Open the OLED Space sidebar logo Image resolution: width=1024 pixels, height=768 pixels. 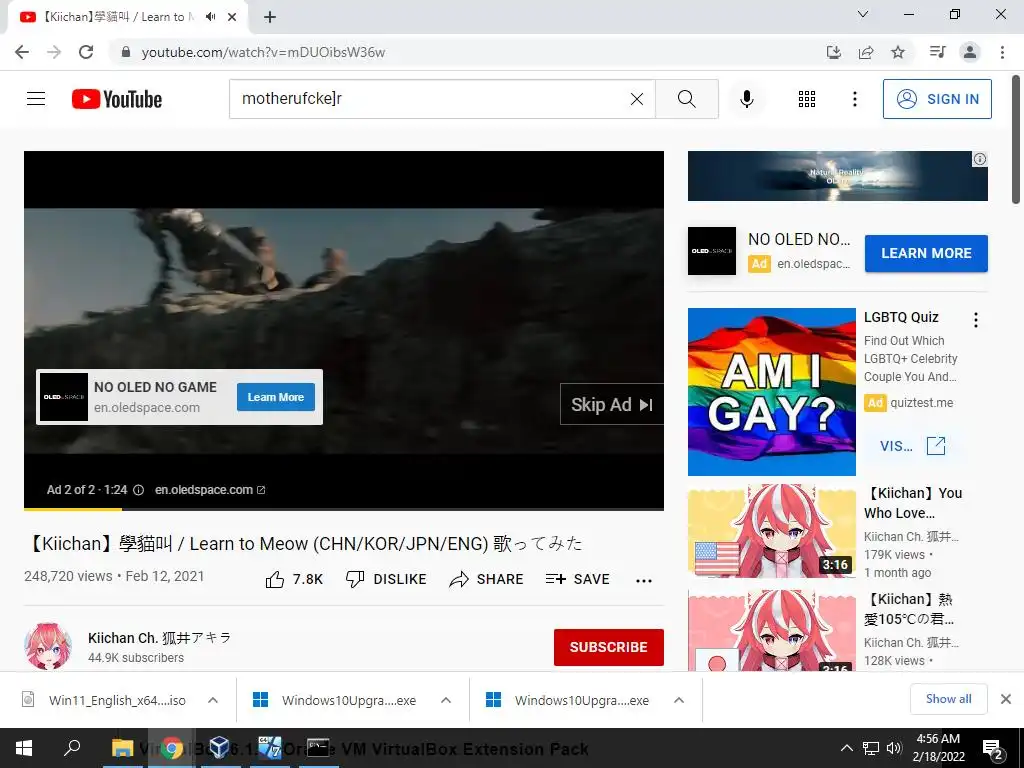pyautogui.click(x=712, y=251)
